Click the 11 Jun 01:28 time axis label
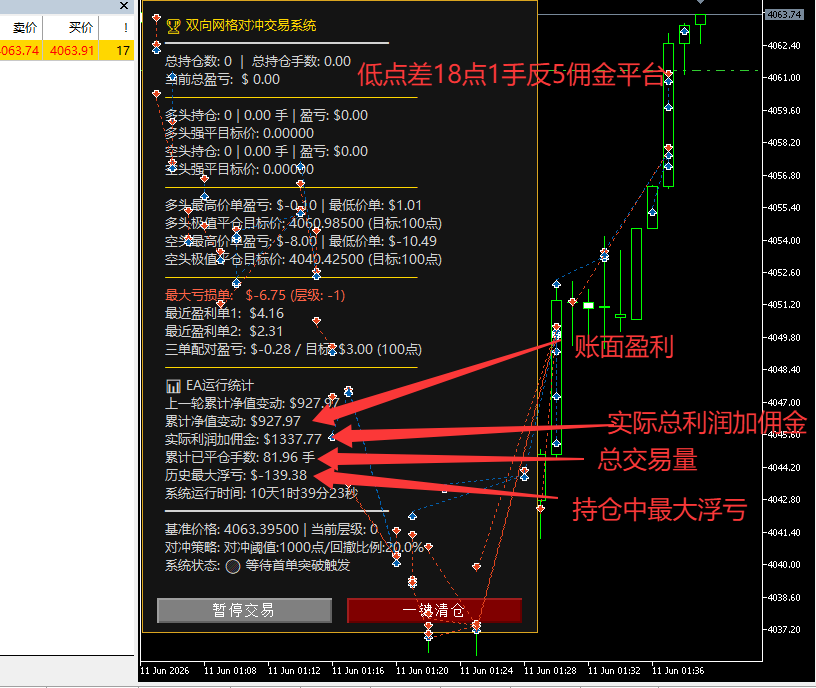Image resolution: width=816 pixels, height=688 pixels. [550, 671]
